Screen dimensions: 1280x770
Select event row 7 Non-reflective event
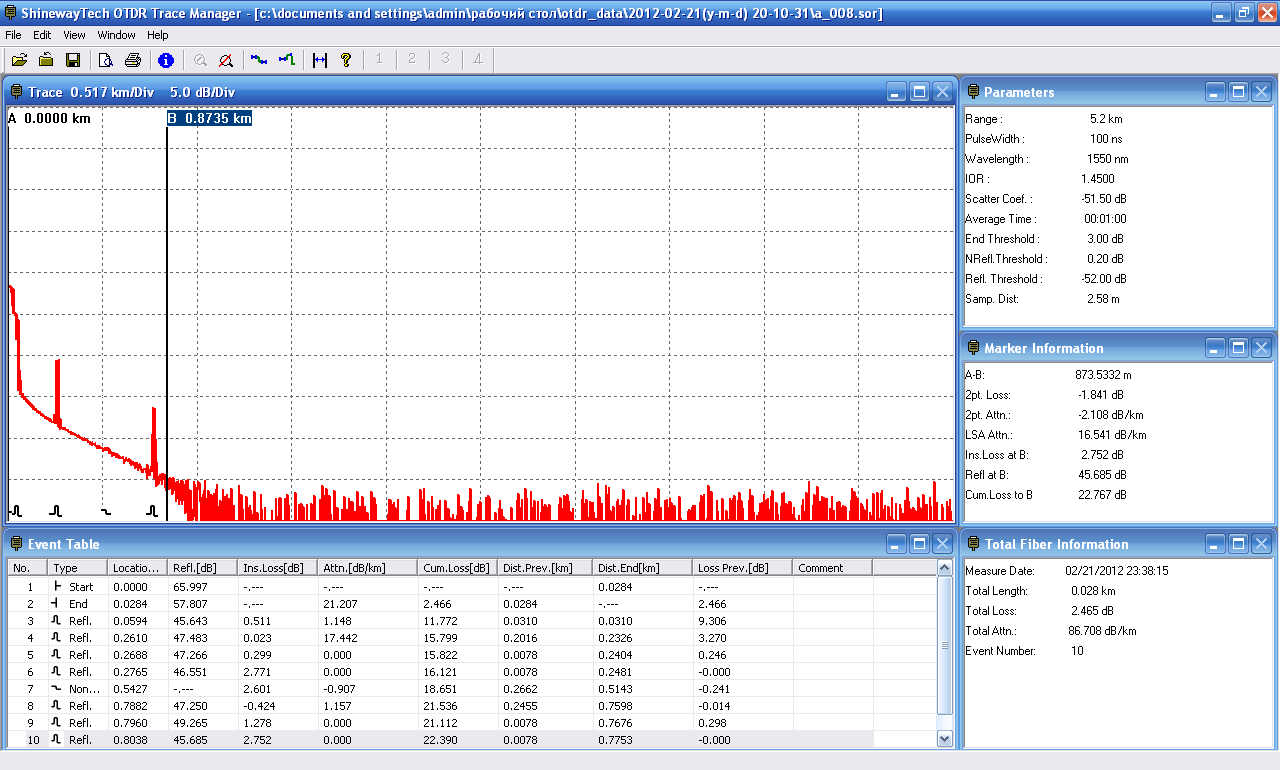(84, 689)
